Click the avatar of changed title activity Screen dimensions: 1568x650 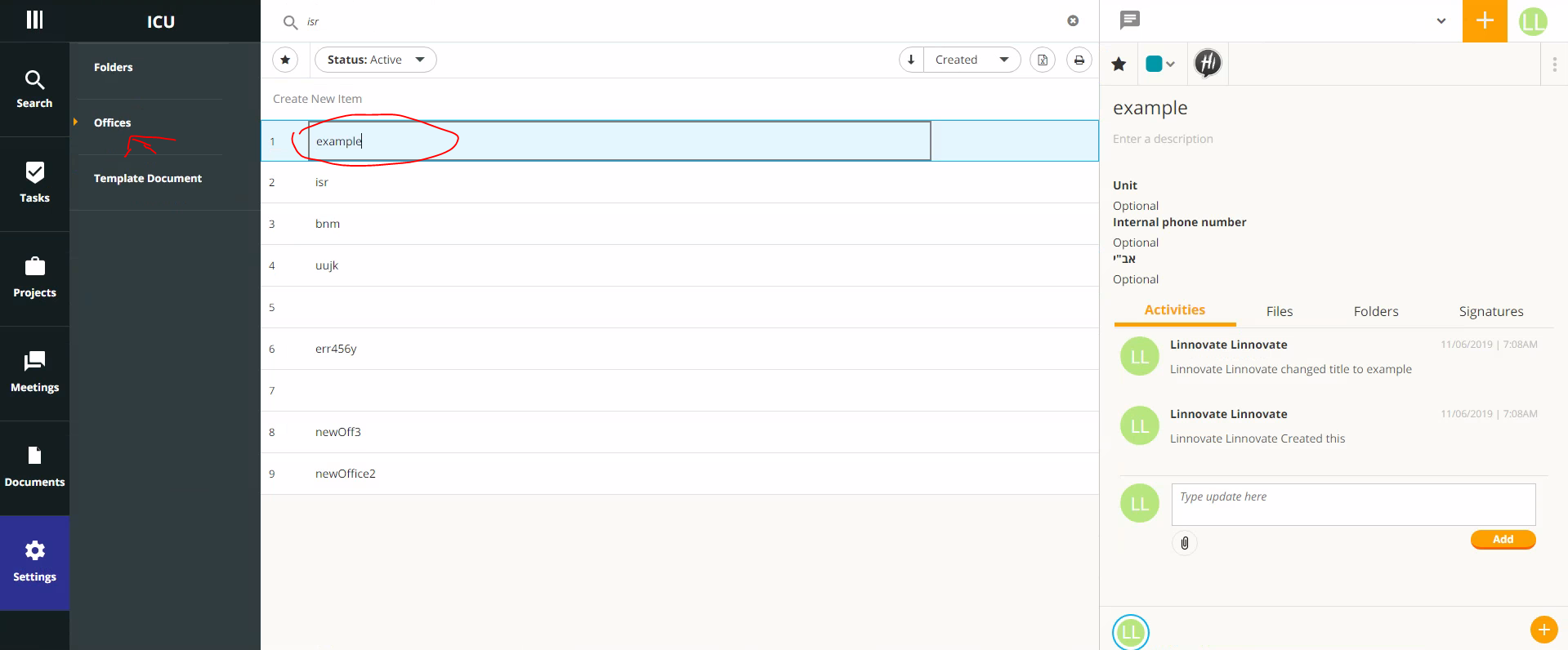tap(1140, 357)
